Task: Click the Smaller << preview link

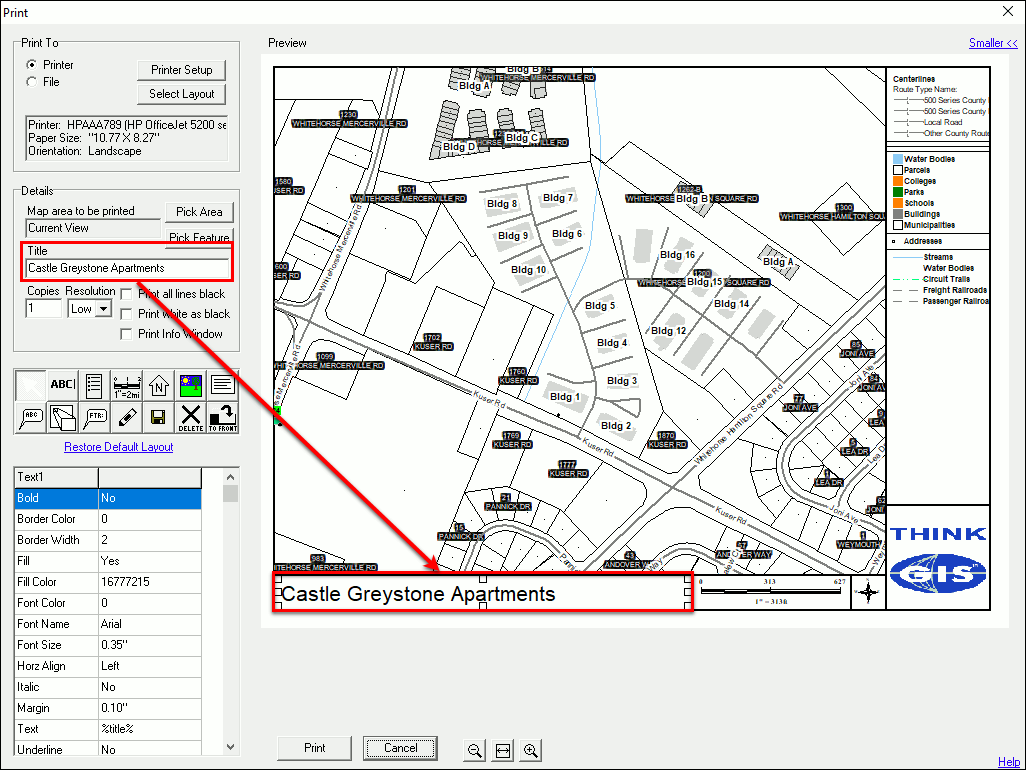Action: click(993, 43)
